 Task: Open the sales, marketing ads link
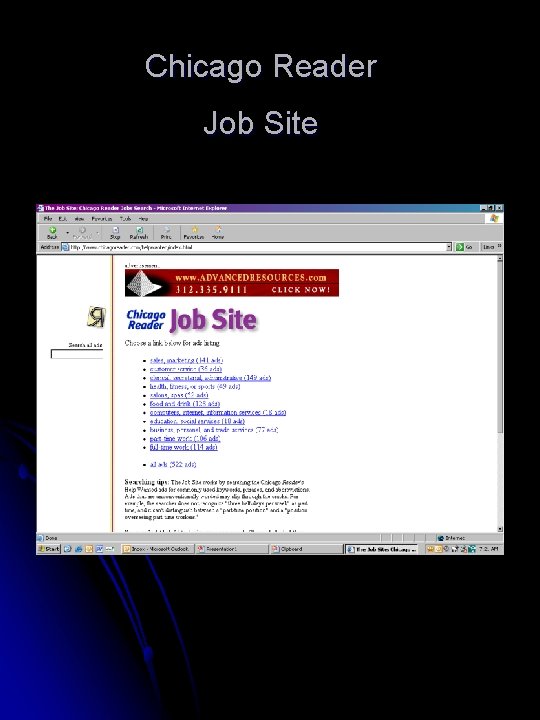(x=186, y=360)
